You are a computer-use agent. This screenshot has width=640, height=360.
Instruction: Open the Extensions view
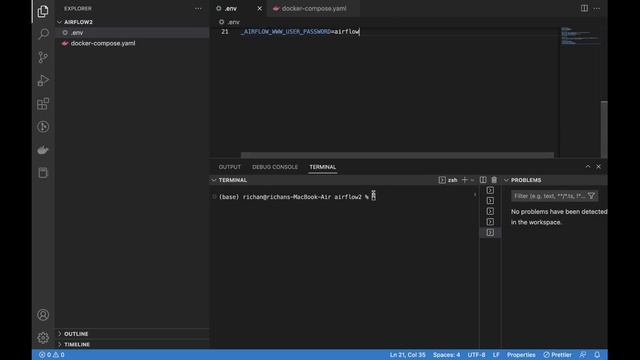point(43,104)
